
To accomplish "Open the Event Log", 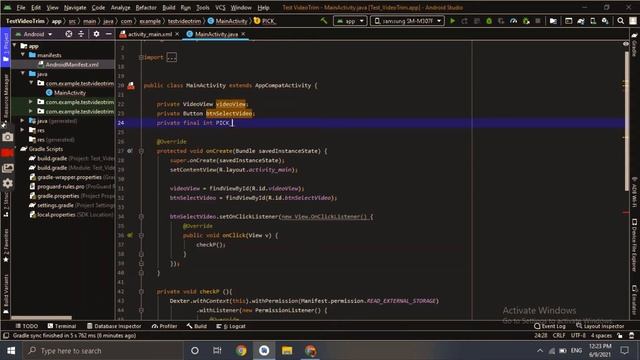I will (550, 326).
